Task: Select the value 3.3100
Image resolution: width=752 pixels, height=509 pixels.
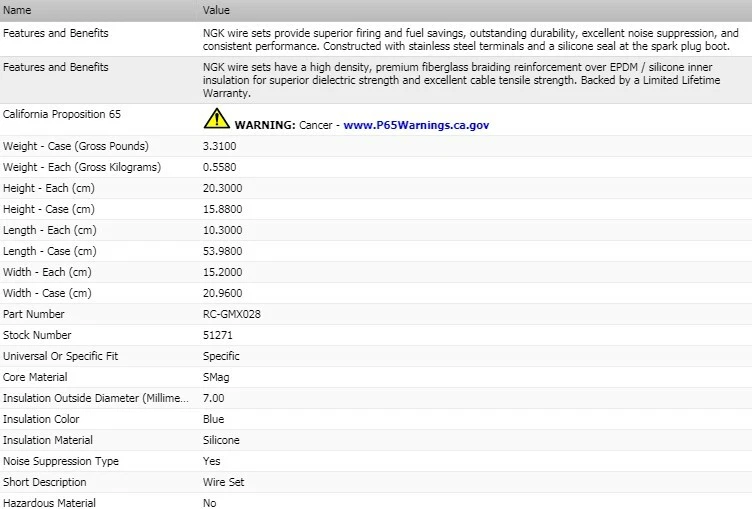Action: tap(220, 146)
